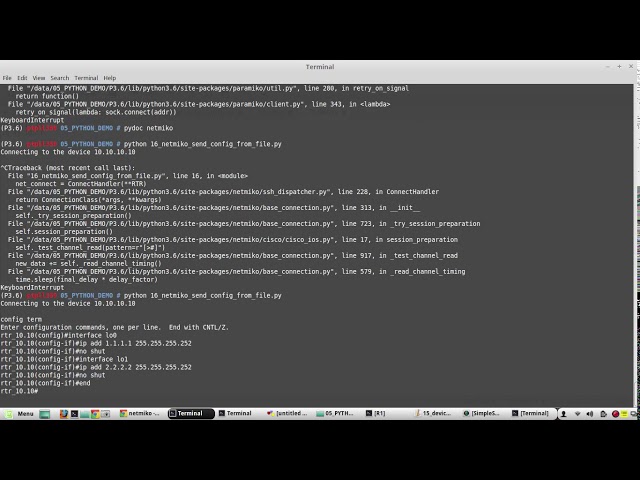Click the show desktop icon beside Menu

tap(44, 414)
